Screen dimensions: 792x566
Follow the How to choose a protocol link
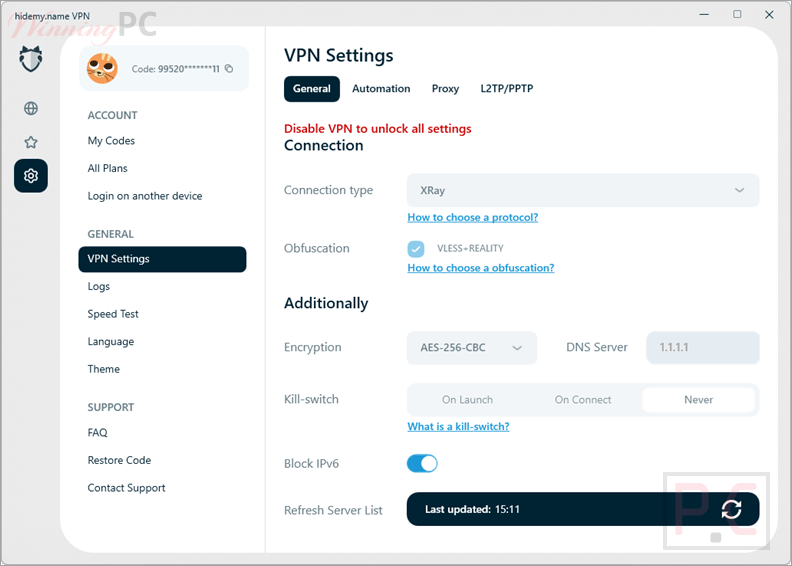[x=473, y=217]
